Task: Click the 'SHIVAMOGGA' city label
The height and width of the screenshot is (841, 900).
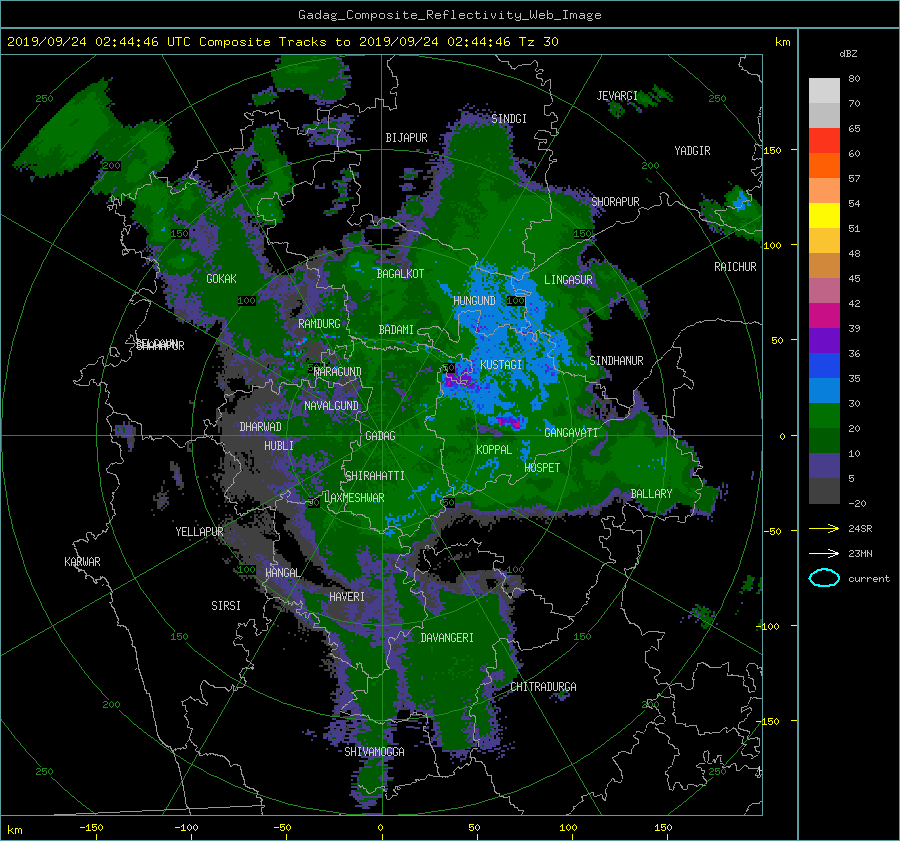Action: pos(374,752)
